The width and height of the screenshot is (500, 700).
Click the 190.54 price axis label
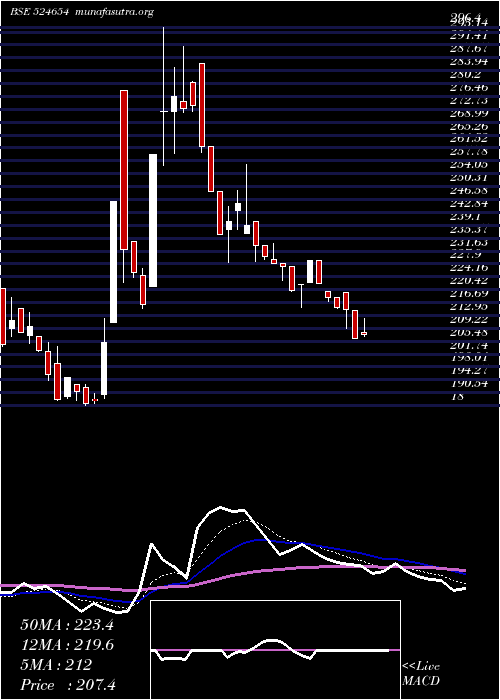[468, 383]
